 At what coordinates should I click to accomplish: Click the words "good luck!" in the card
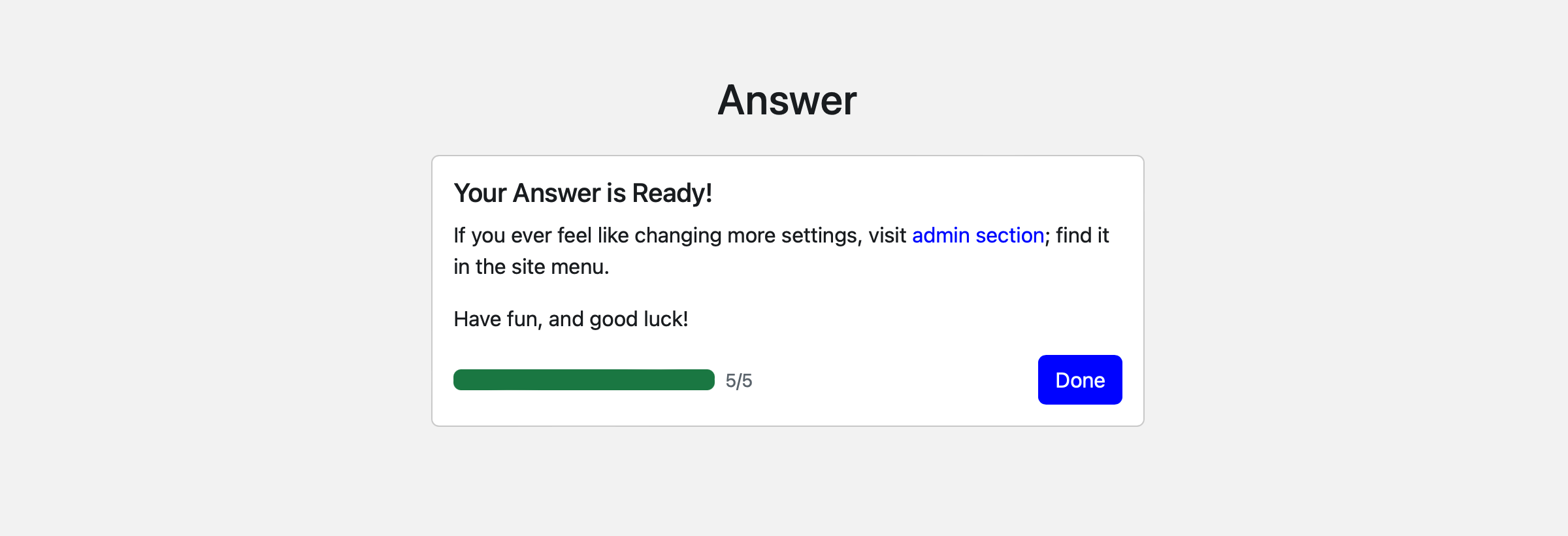[x=638, y=319]
